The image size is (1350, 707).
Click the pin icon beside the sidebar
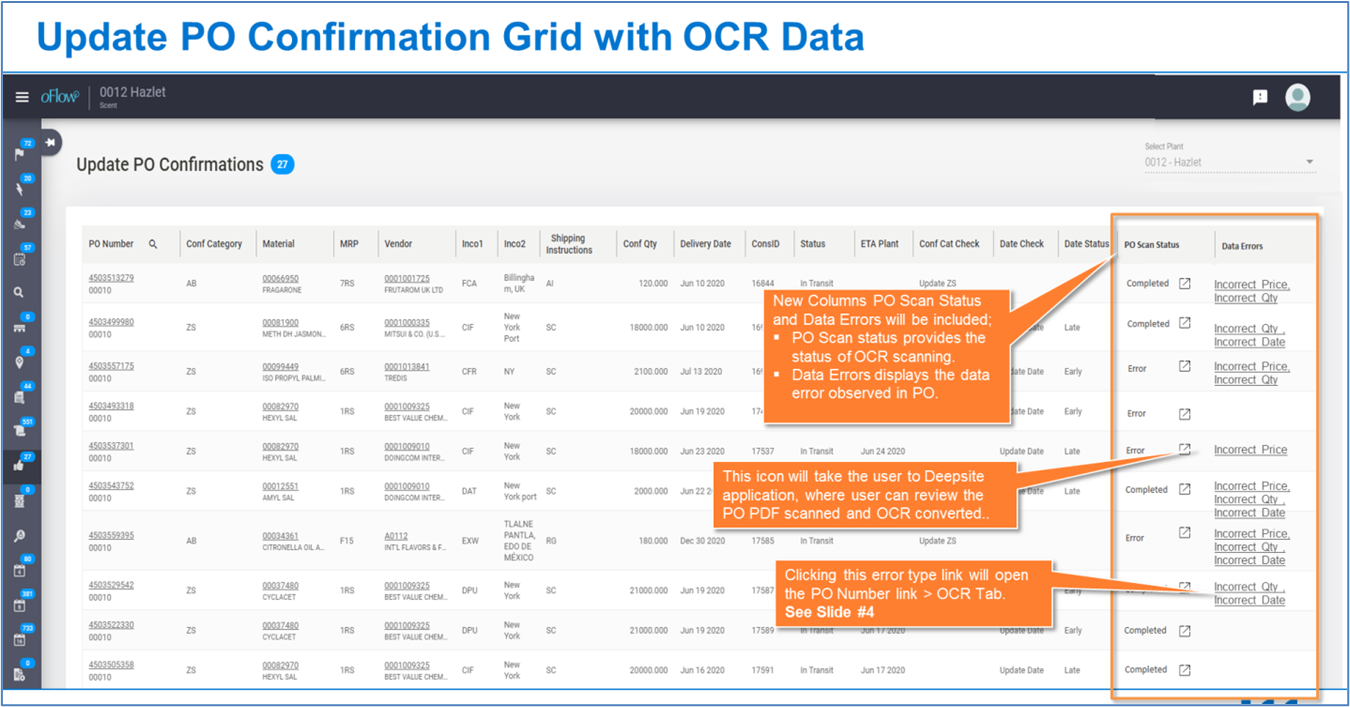click(50, 142)
